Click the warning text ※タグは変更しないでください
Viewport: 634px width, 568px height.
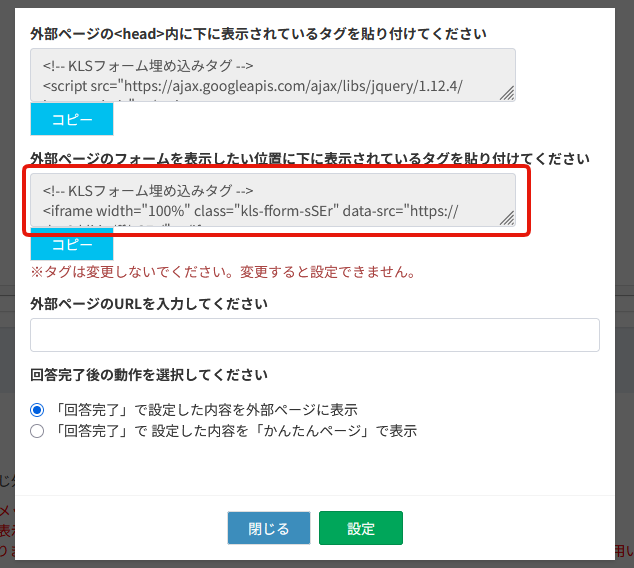tap(223, 272)
